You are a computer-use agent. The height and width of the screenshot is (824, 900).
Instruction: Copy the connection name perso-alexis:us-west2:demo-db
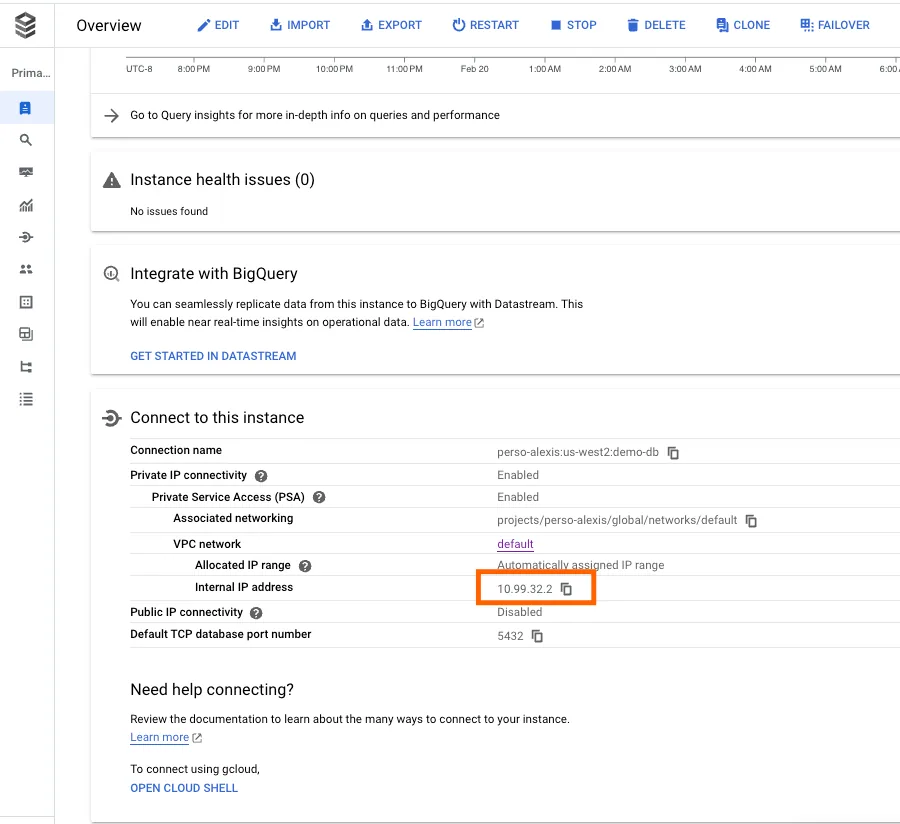point(673,453)
